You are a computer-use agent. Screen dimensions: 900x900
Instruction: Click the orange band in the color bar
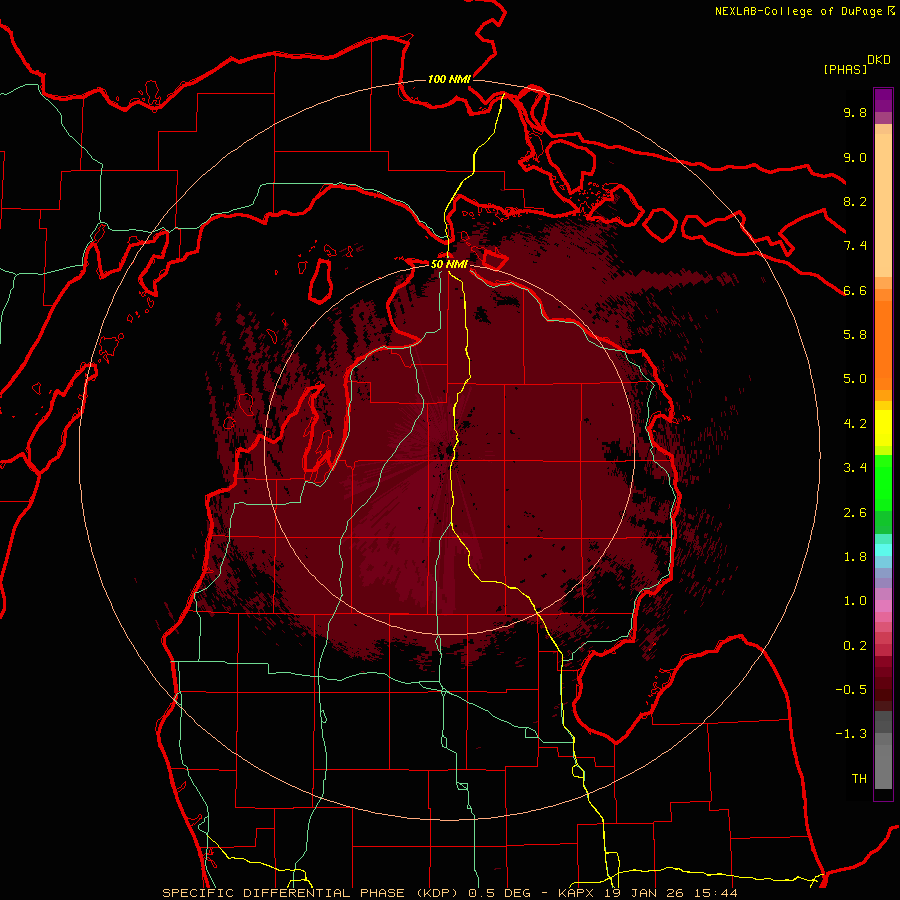pos(883,346)
